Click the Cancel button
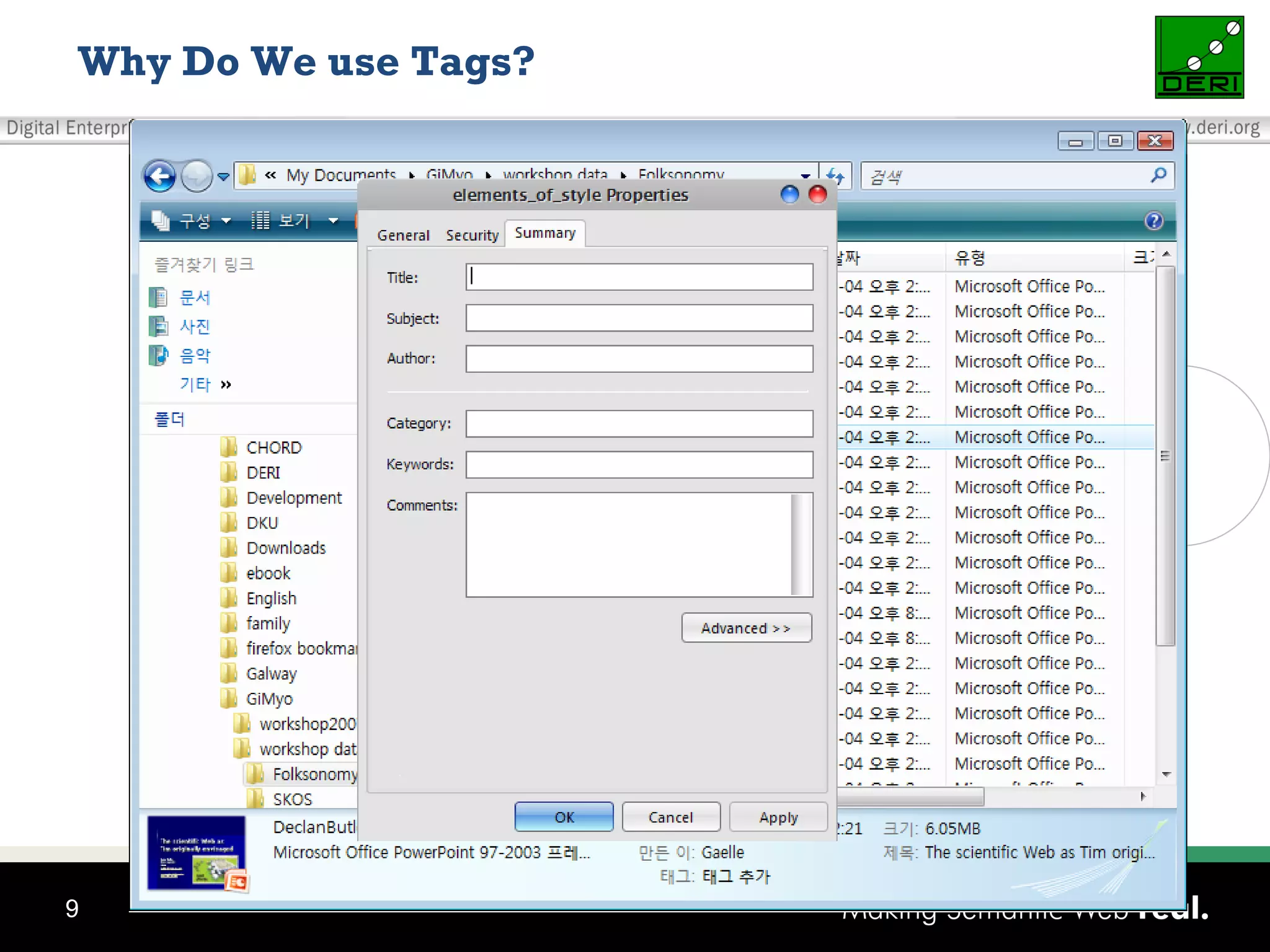 click(671, 817)
